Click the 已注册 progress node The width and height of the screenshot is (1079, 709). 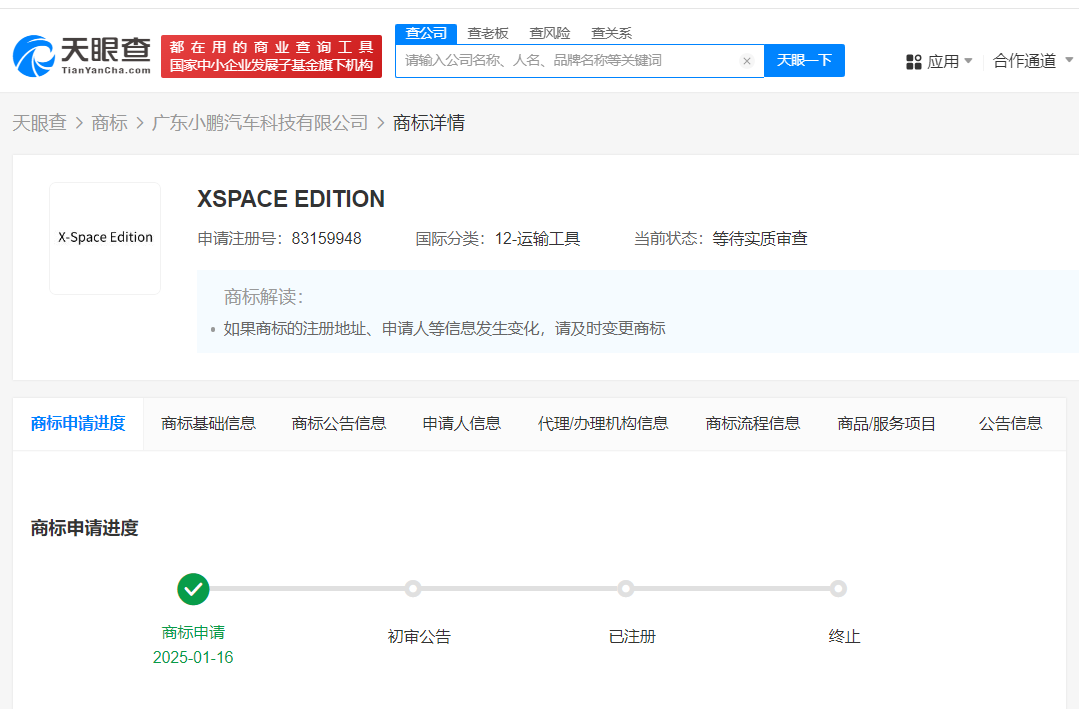625,589
